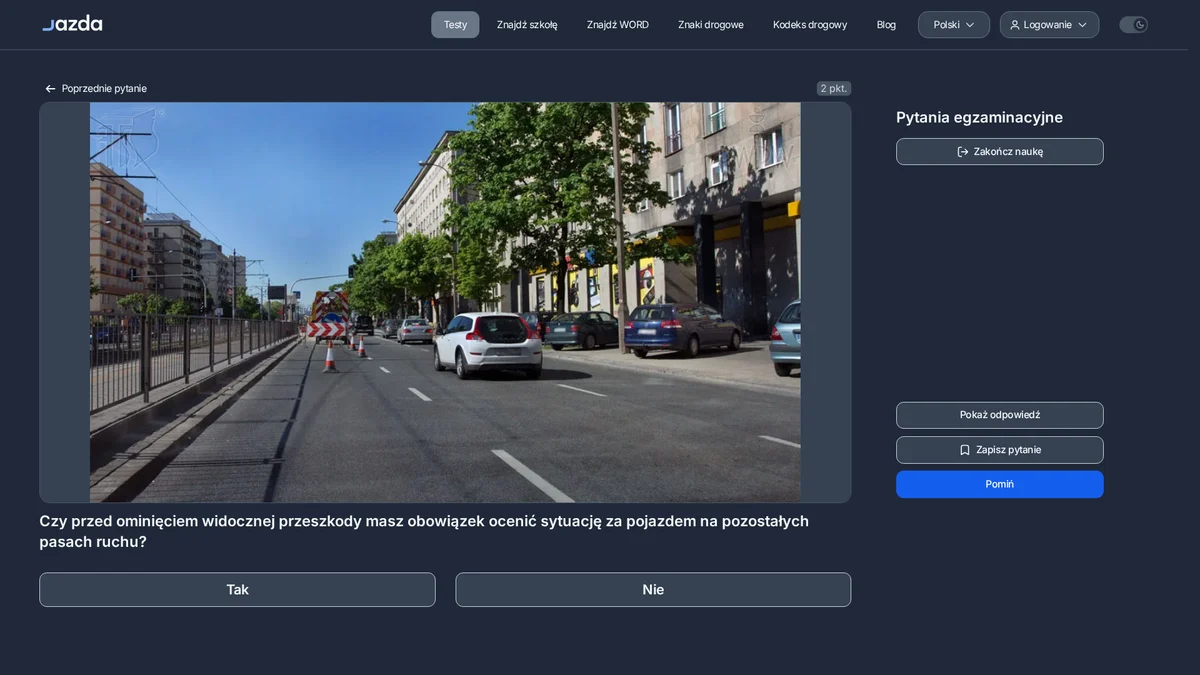Open the Jazda logo homepage
Viewport: 1200px width, 675px height.
(x=72, y=23)
